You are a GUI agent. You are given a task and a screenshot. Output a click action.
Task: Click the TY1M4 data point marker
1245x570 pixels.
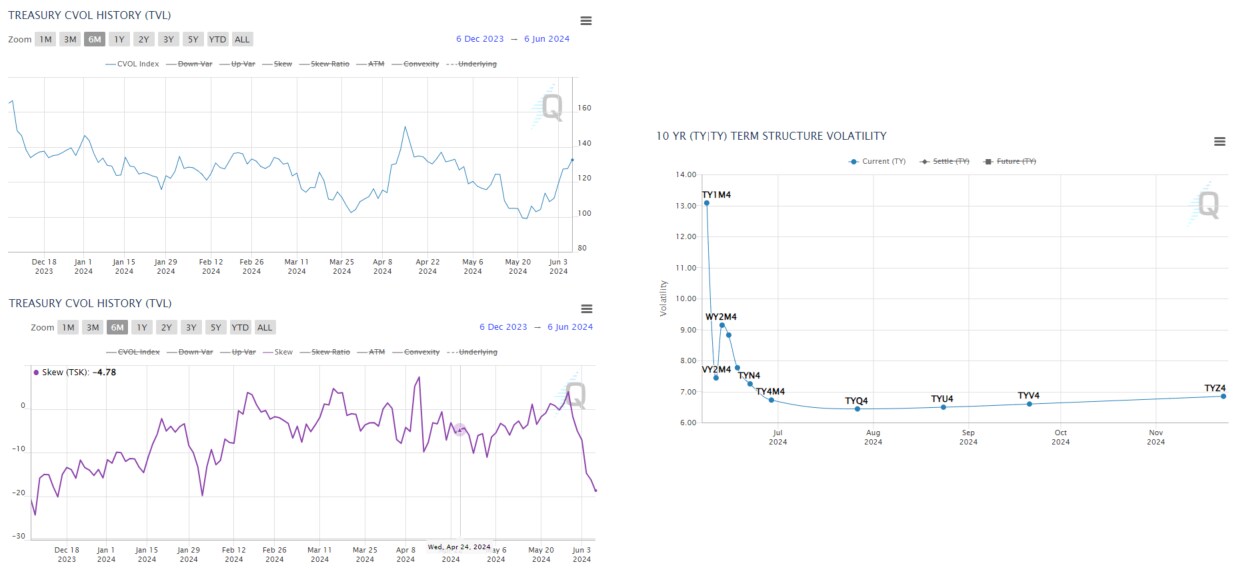point(706,203)
